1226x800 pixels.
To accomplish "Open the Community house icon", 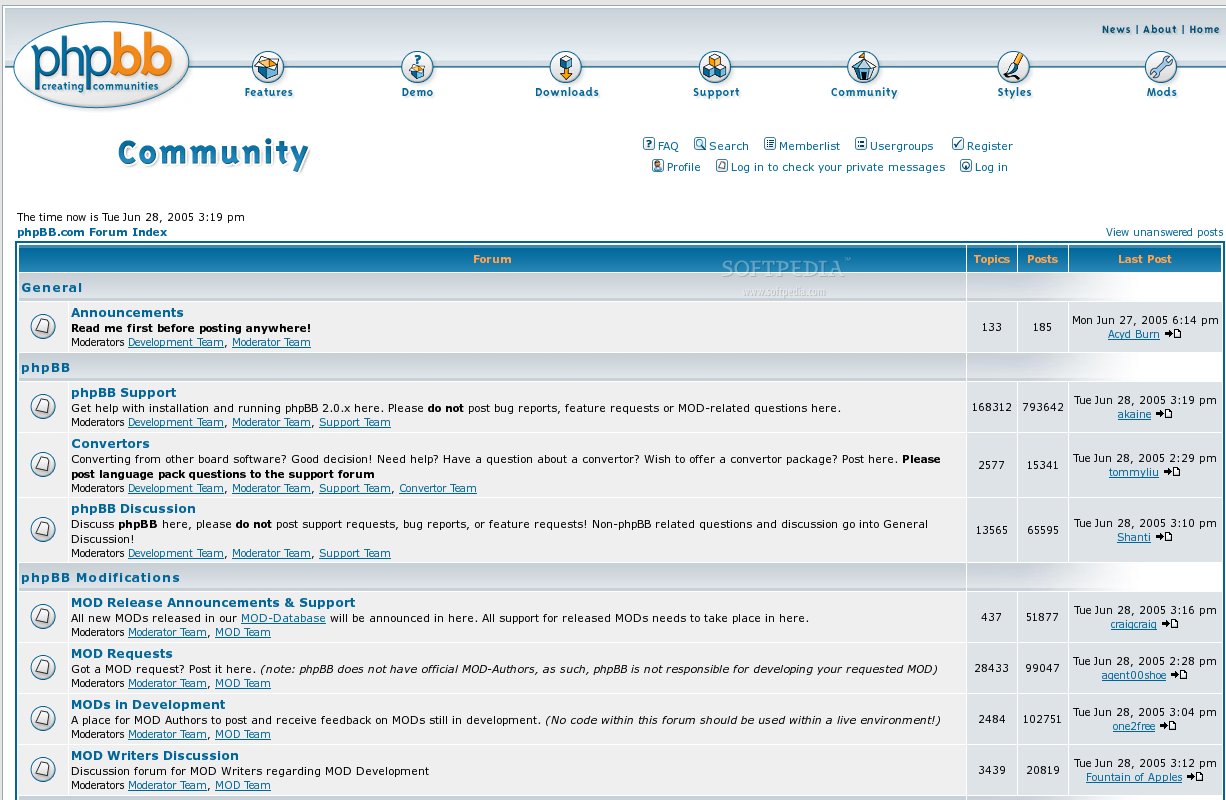I will click(863, 67).
